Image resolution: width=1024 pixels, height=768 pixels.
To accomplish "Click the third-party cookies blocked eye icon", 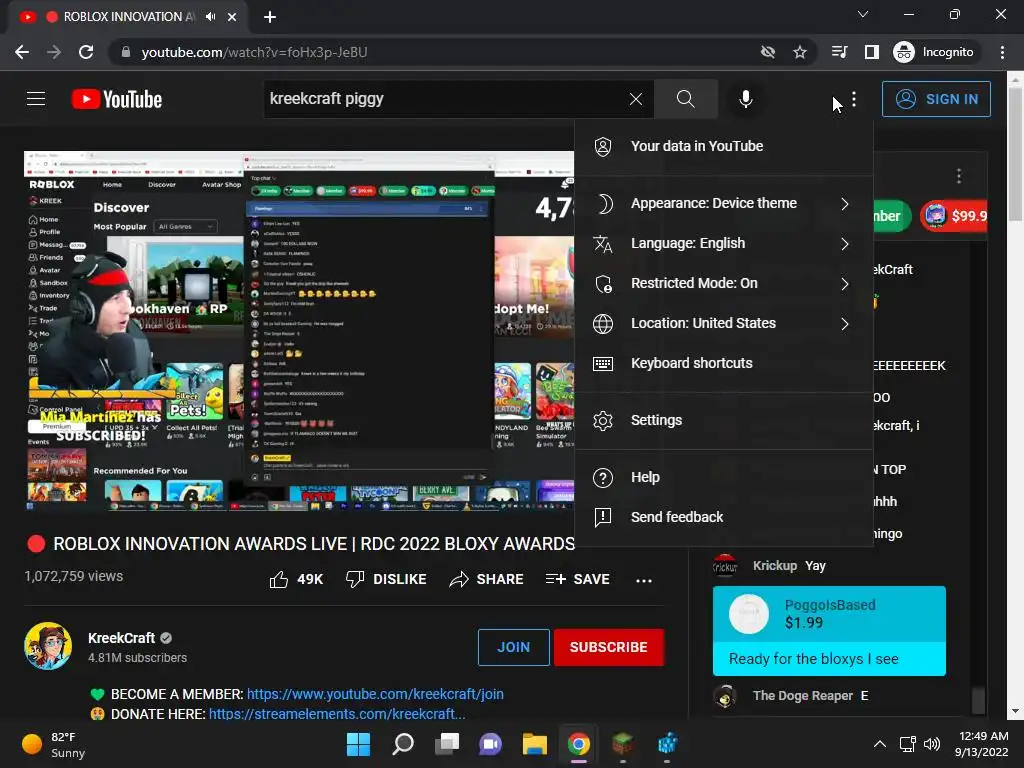I will 768,52.
